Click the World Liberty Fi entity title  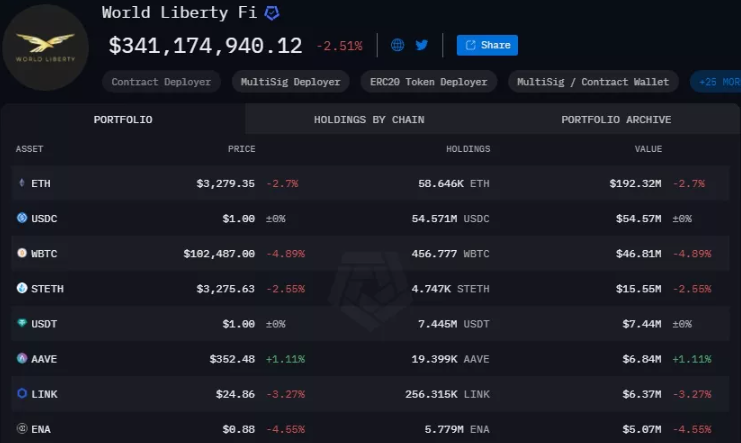[179, 12]
